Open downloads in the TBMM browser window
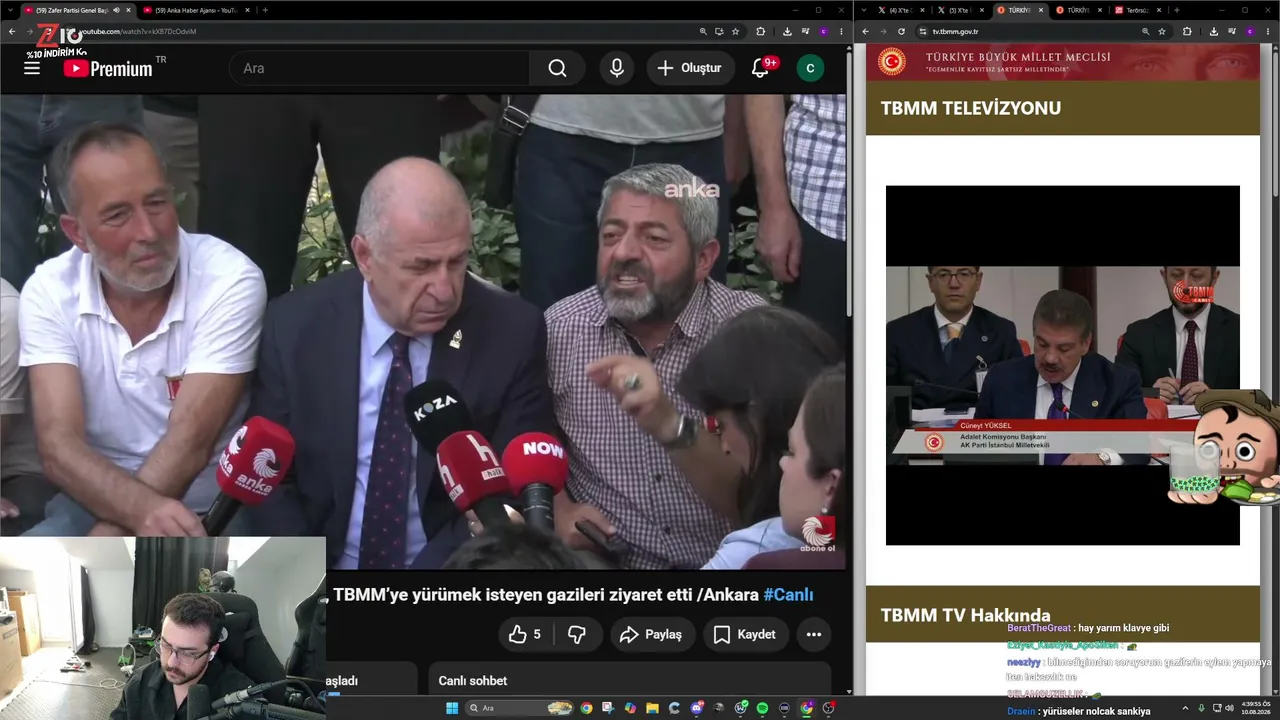 point(1213,32)
